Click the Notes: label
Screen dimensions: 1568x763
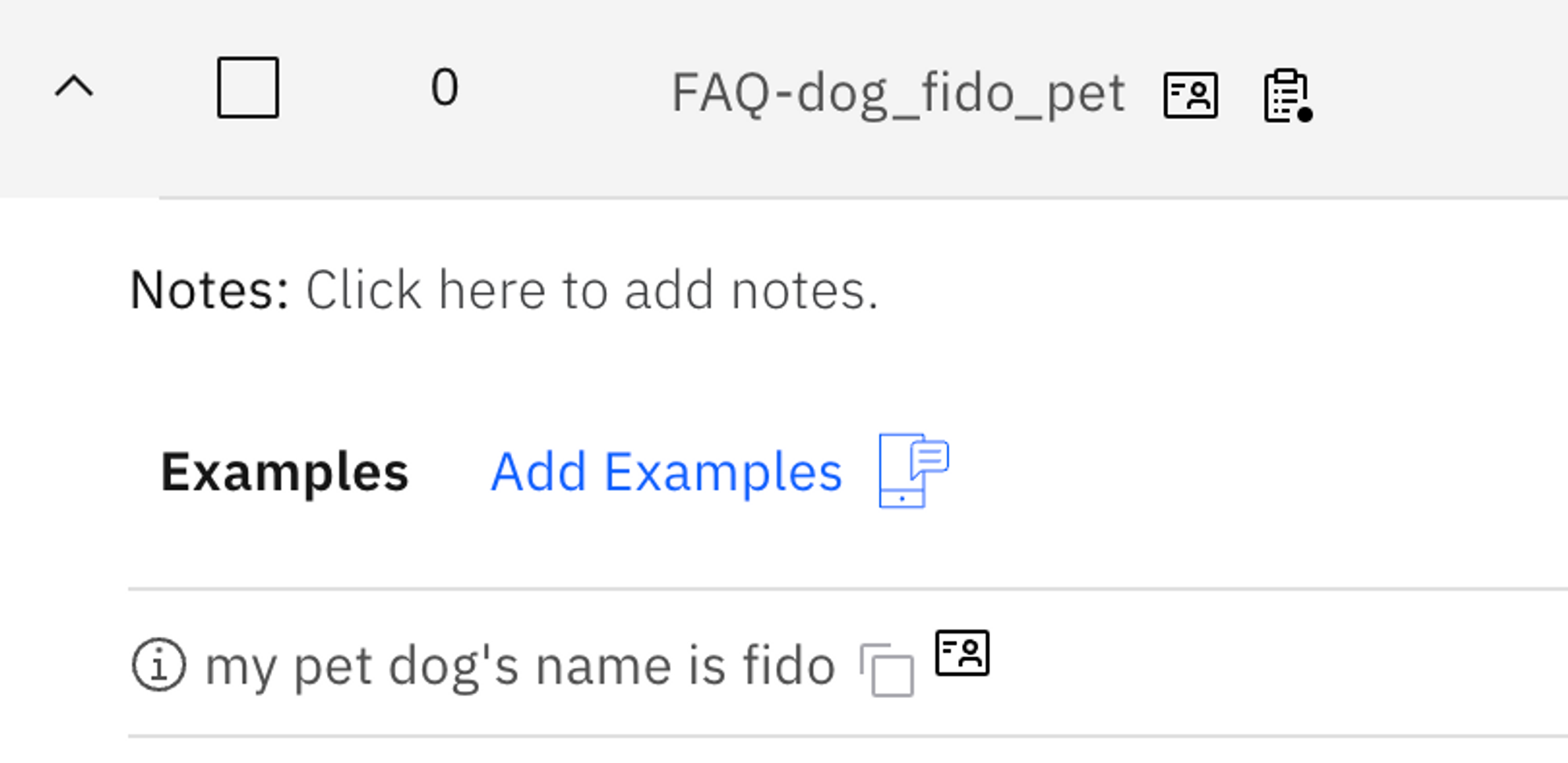pyautogui.click(x=210, y=290)
